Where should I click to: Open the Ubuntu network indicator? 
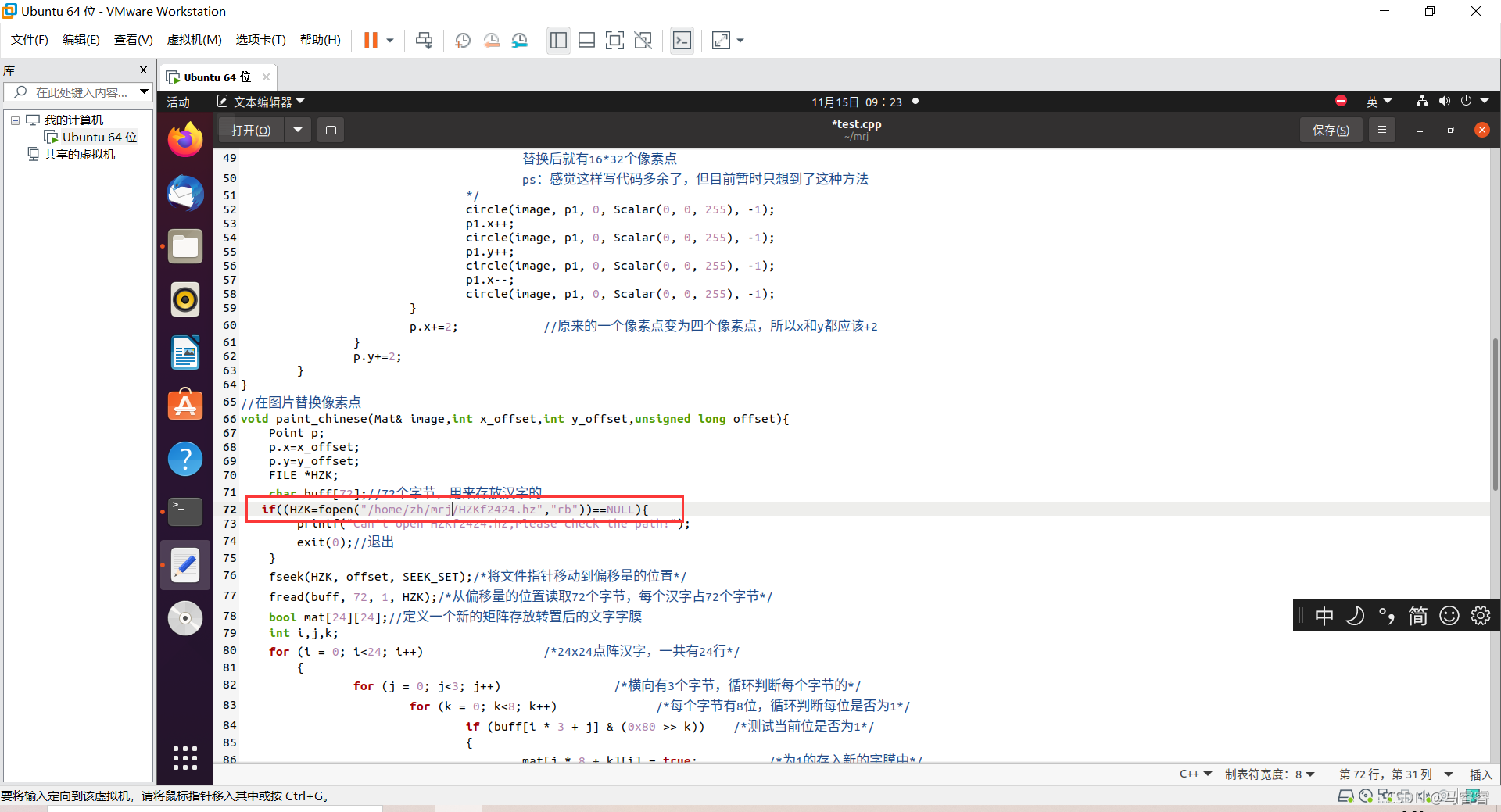[1422, 102]
